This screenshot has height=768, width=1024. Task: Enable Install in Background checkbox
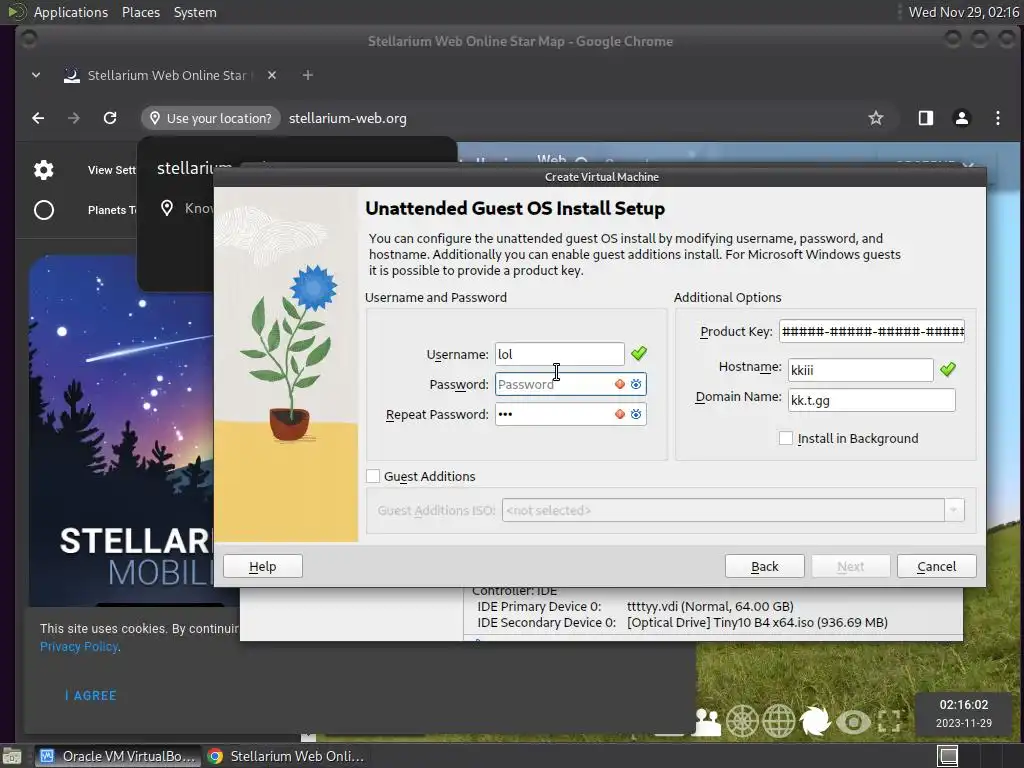click(x=786, y=438)
